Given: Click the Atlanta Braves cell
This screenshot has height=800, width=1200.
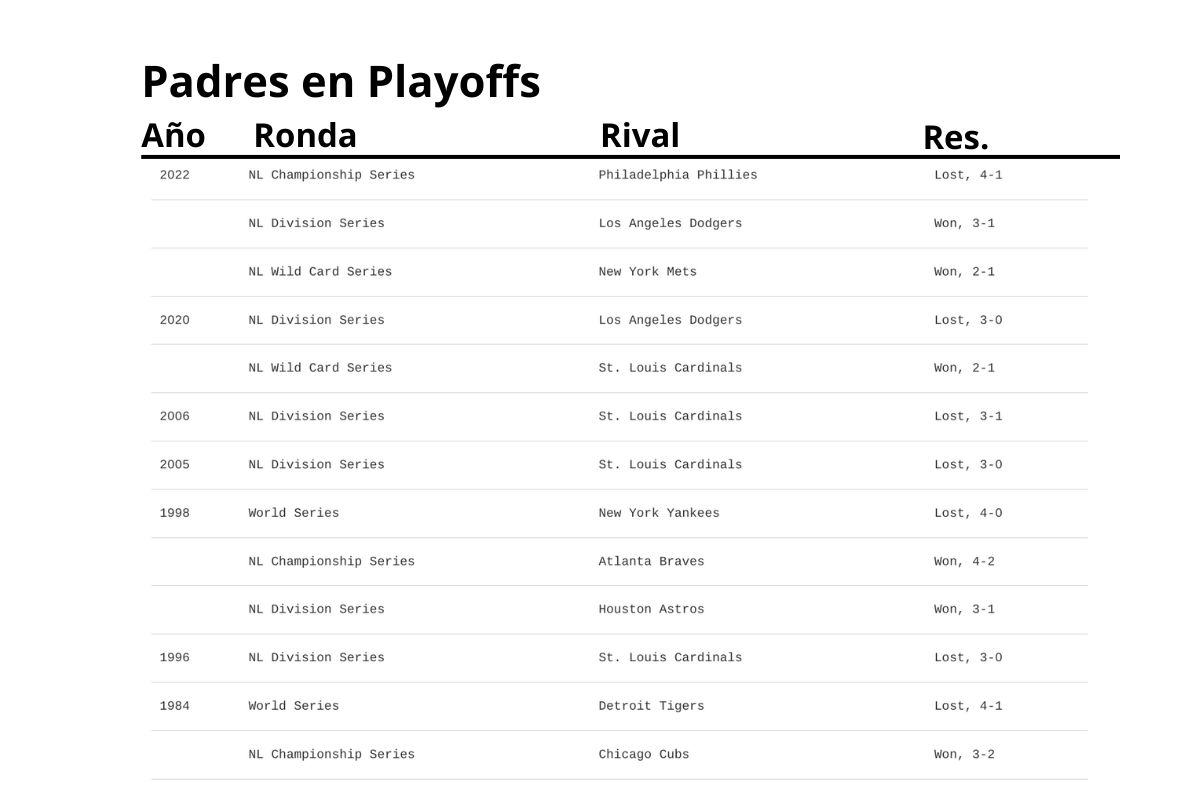Looking at the screenshot, I should point(651,562).
